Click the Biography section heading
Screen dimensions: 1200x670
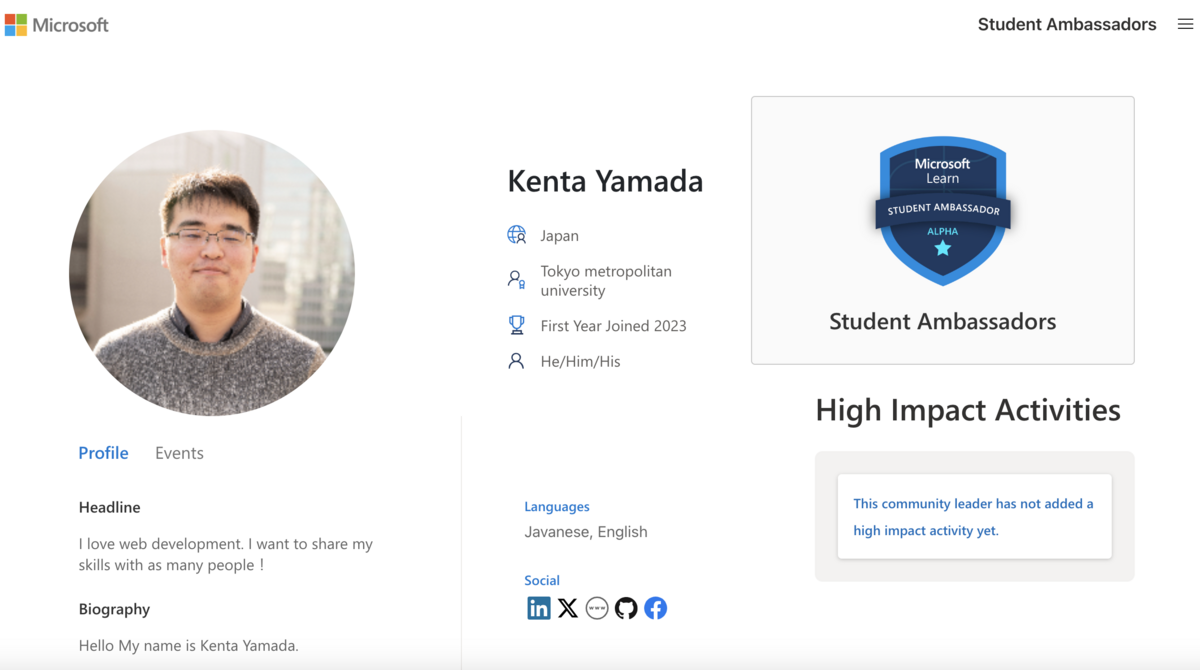coord(114,609)
